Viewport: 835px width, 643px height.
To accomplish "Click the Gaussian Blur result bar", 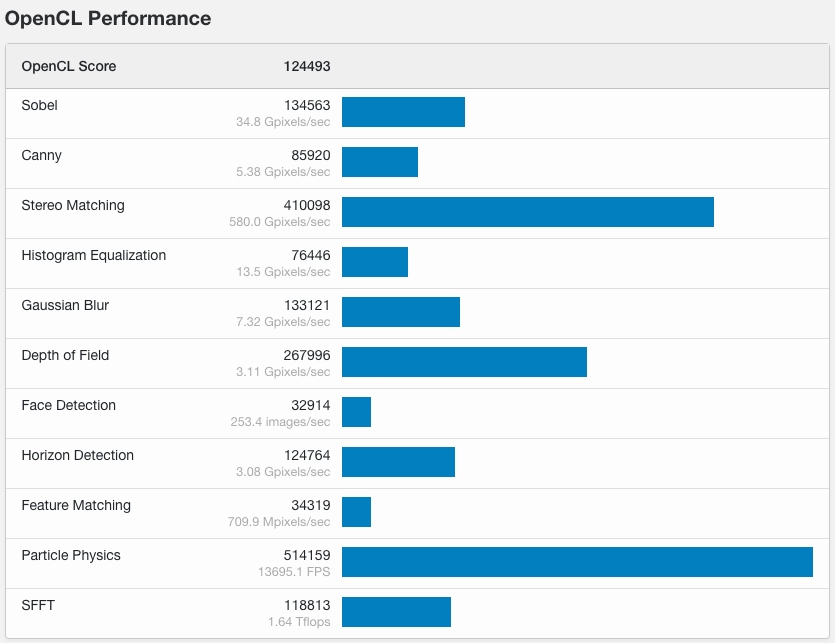I will (400, 312).
